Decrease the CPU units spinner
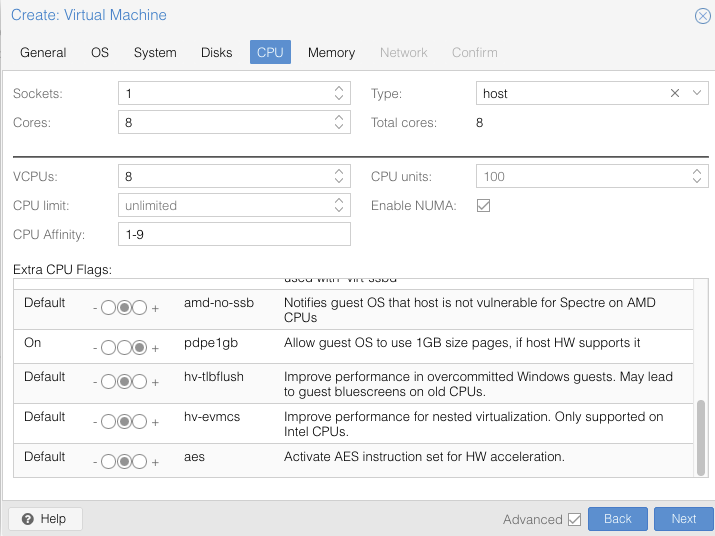 (697, 181)
